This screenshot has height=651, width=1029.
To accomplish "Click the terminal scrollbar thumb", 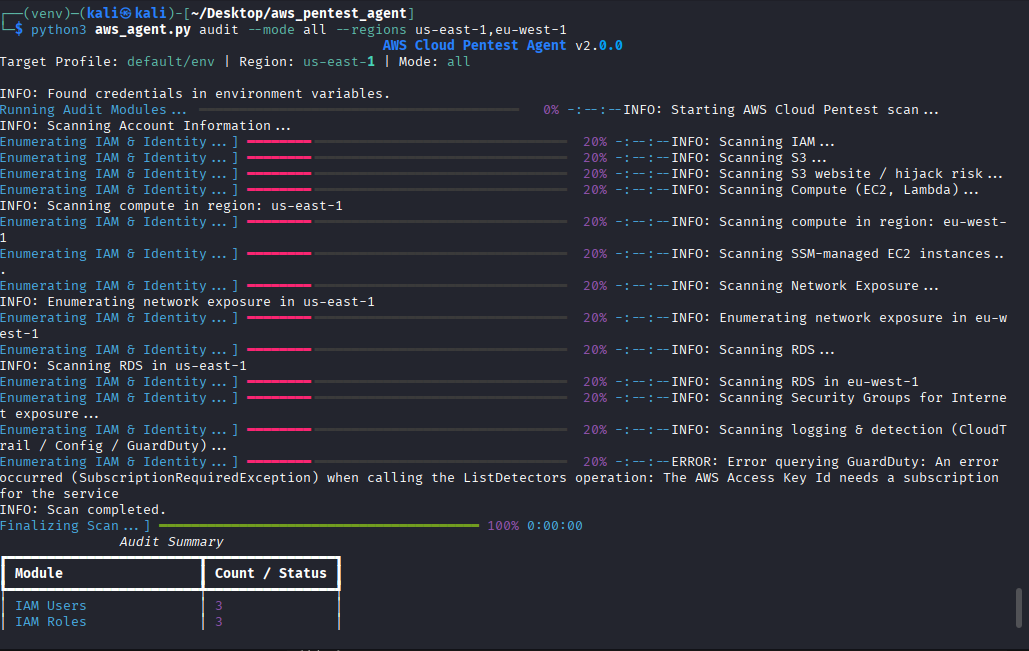I will [x=1018, y=606].
